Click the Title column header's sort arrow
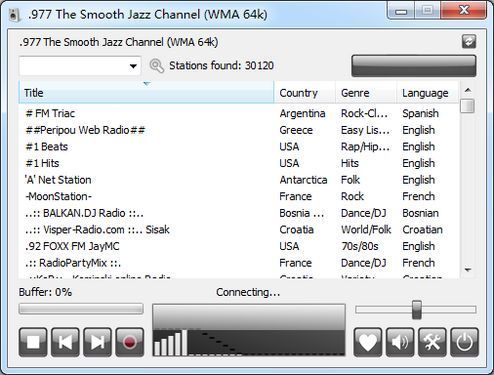Screen dimensions: 494x375 pyautogui.click(x=147, y=84)
